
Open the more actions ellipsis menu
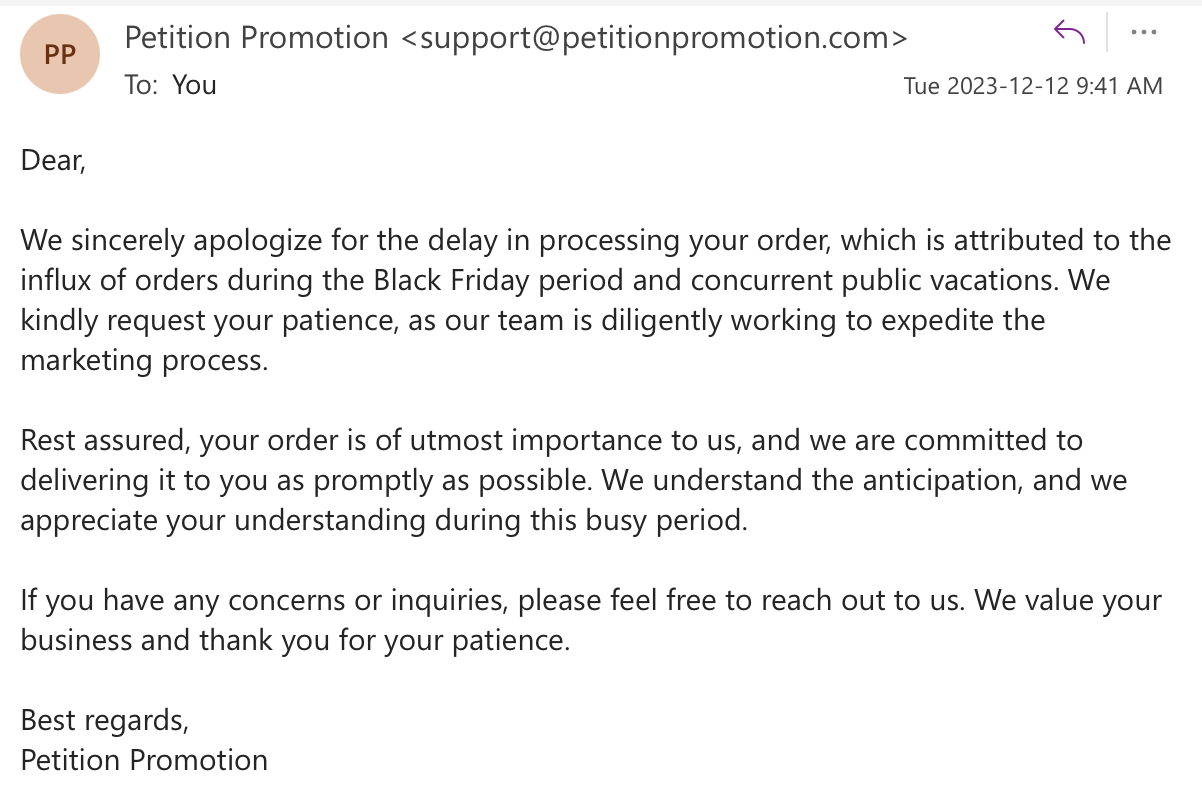coord(1143,33)
